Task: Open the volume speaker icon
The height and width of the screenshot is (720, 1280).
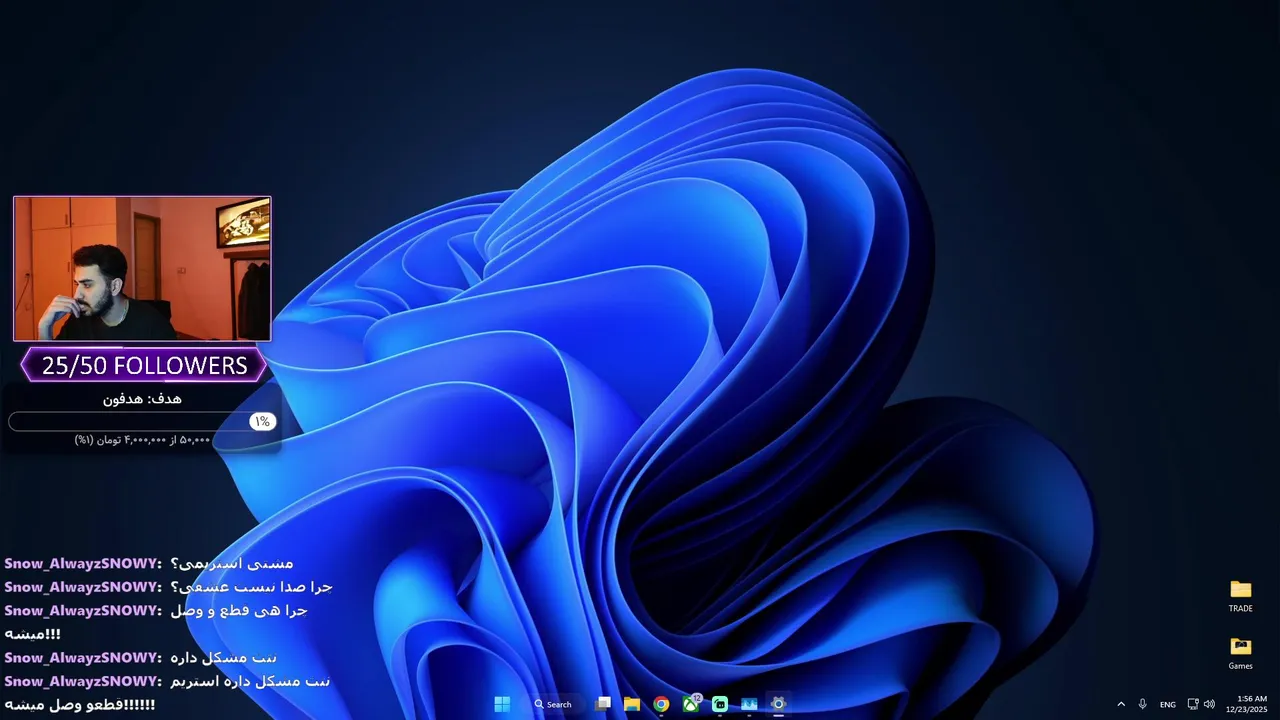Action: (1209, 704)
